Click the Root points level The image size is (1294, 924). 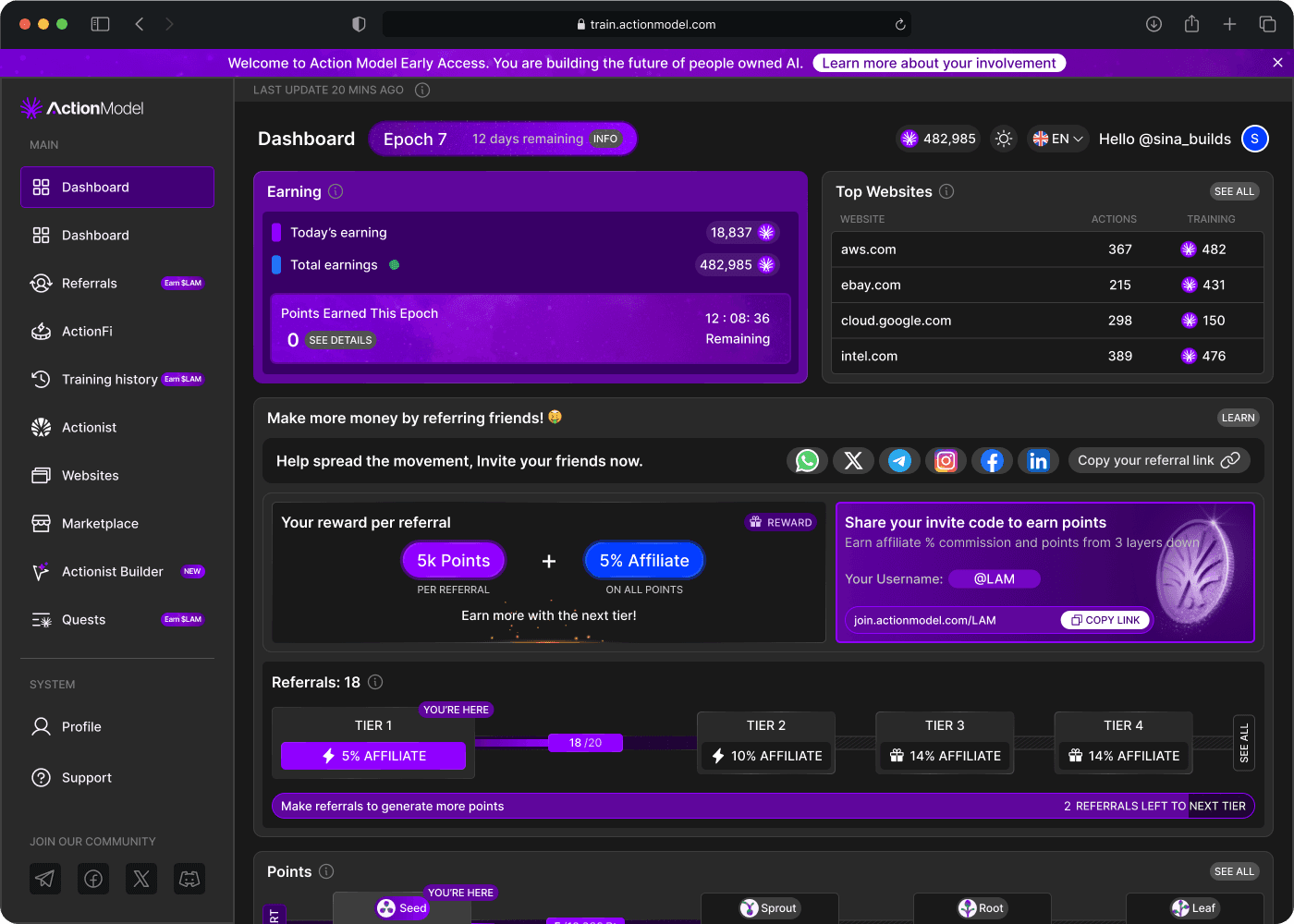pyautogui.click(x=982, y=908)
